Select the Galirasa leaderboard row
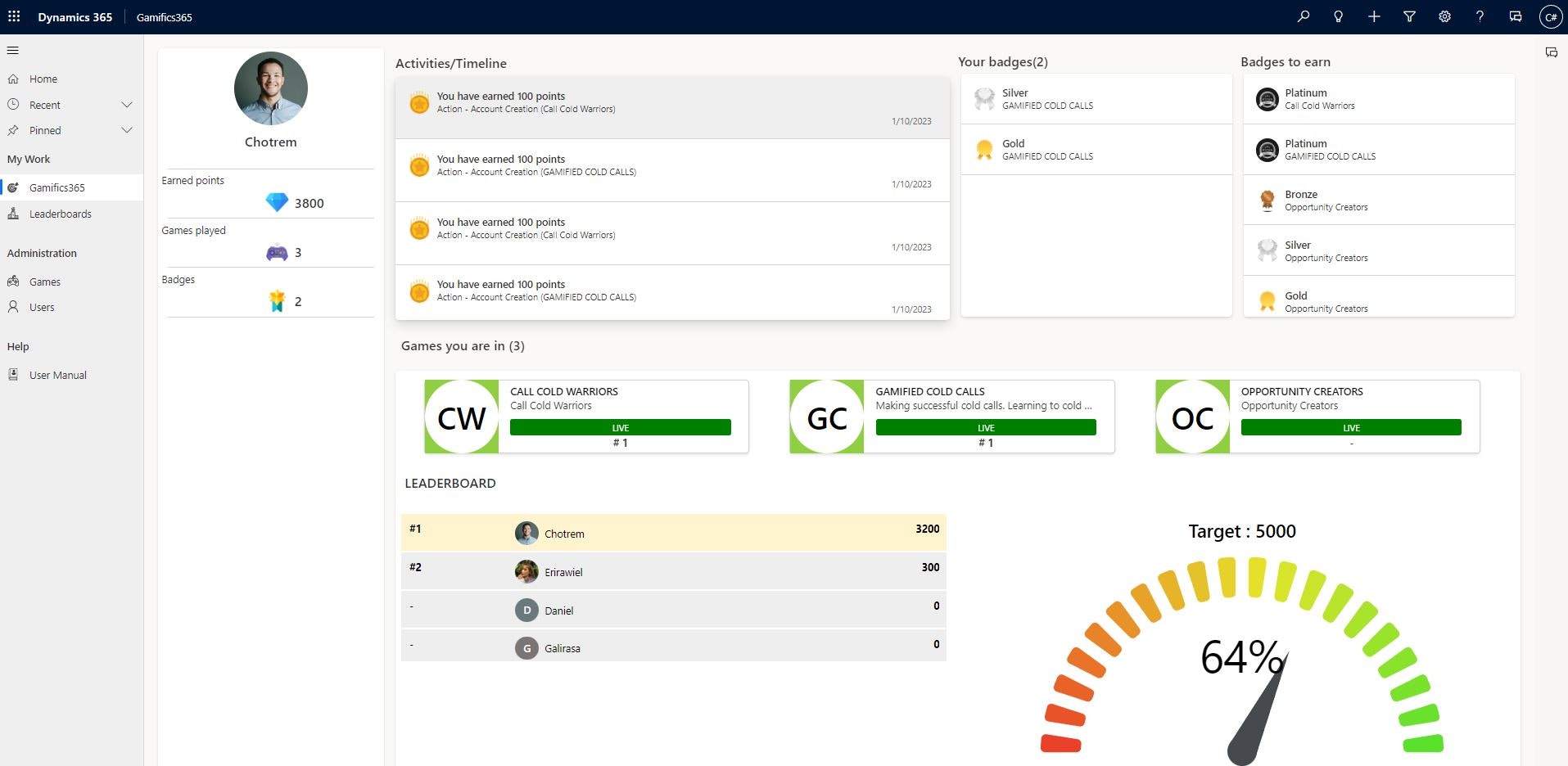 pos(673,647)
